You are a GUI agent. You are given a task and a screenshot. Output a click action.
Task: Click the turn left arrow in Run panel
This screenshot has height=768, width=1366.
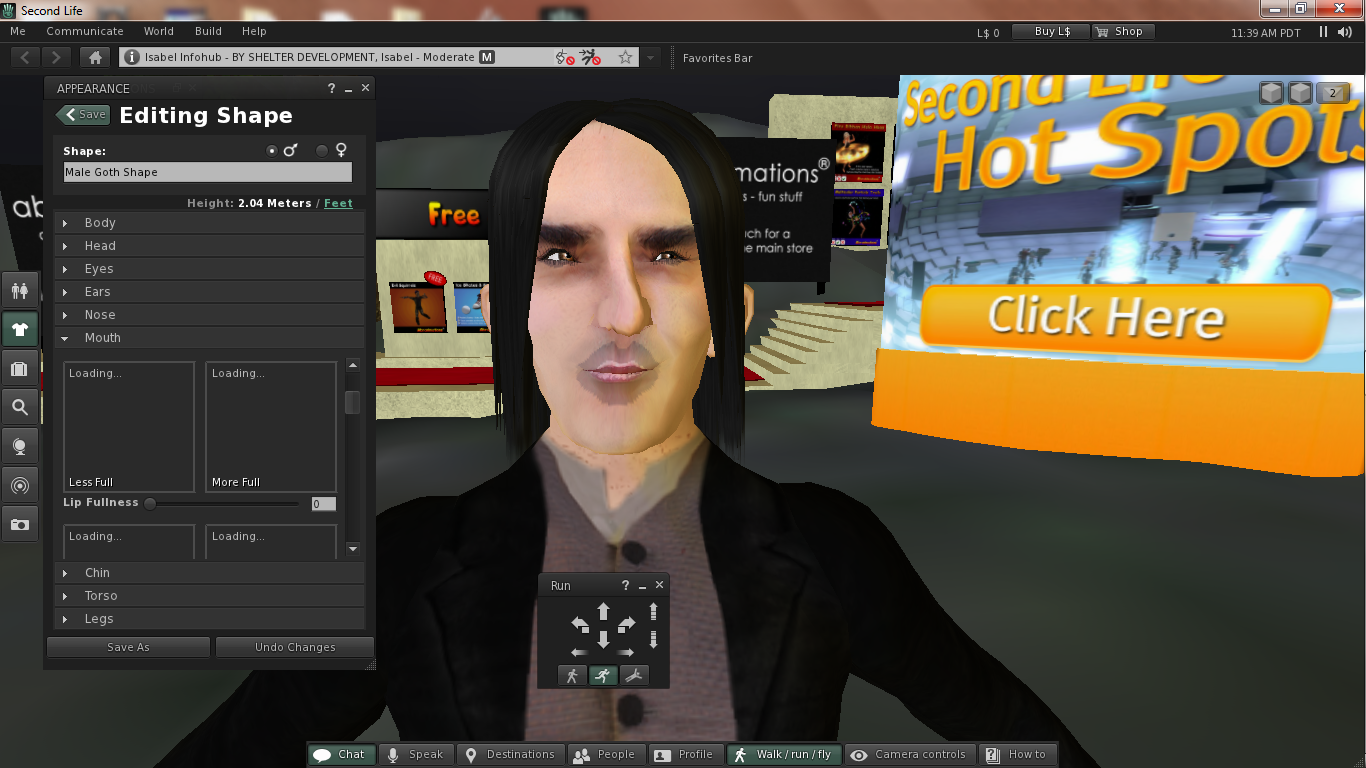(580, 625)
